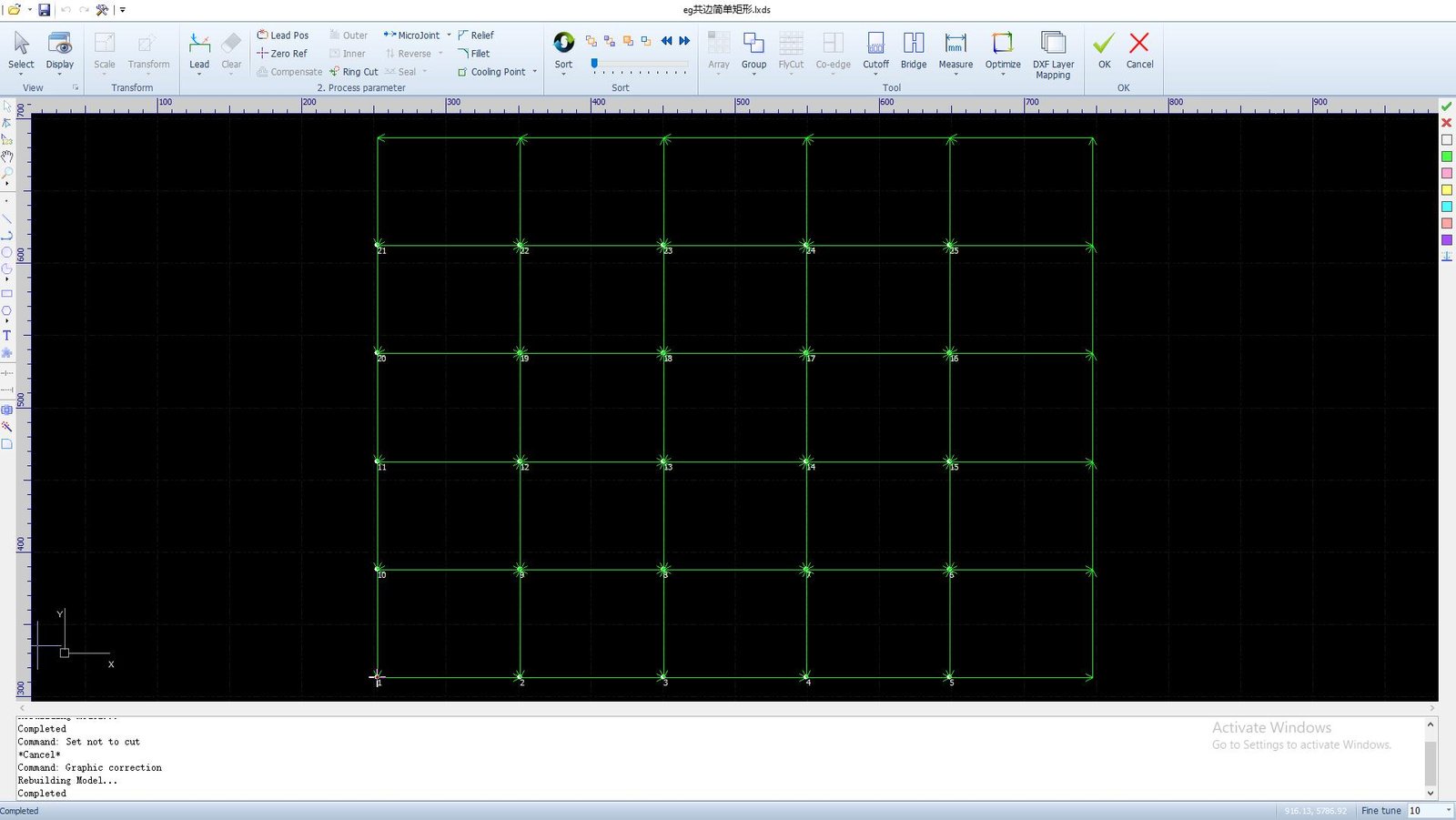Screen dimensions: 1456x820
Task: Pick the cyan layer color swatch
Action: click(x=1447, y=207)
